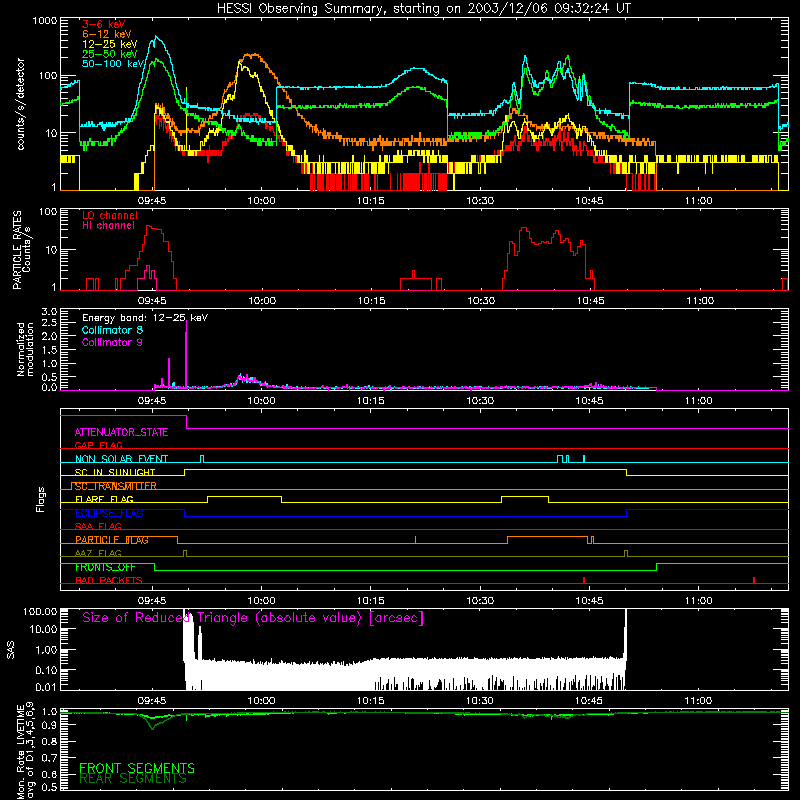
Task: Click the 2.5 value on the modulation axis
Action: (x=49, y=323)
